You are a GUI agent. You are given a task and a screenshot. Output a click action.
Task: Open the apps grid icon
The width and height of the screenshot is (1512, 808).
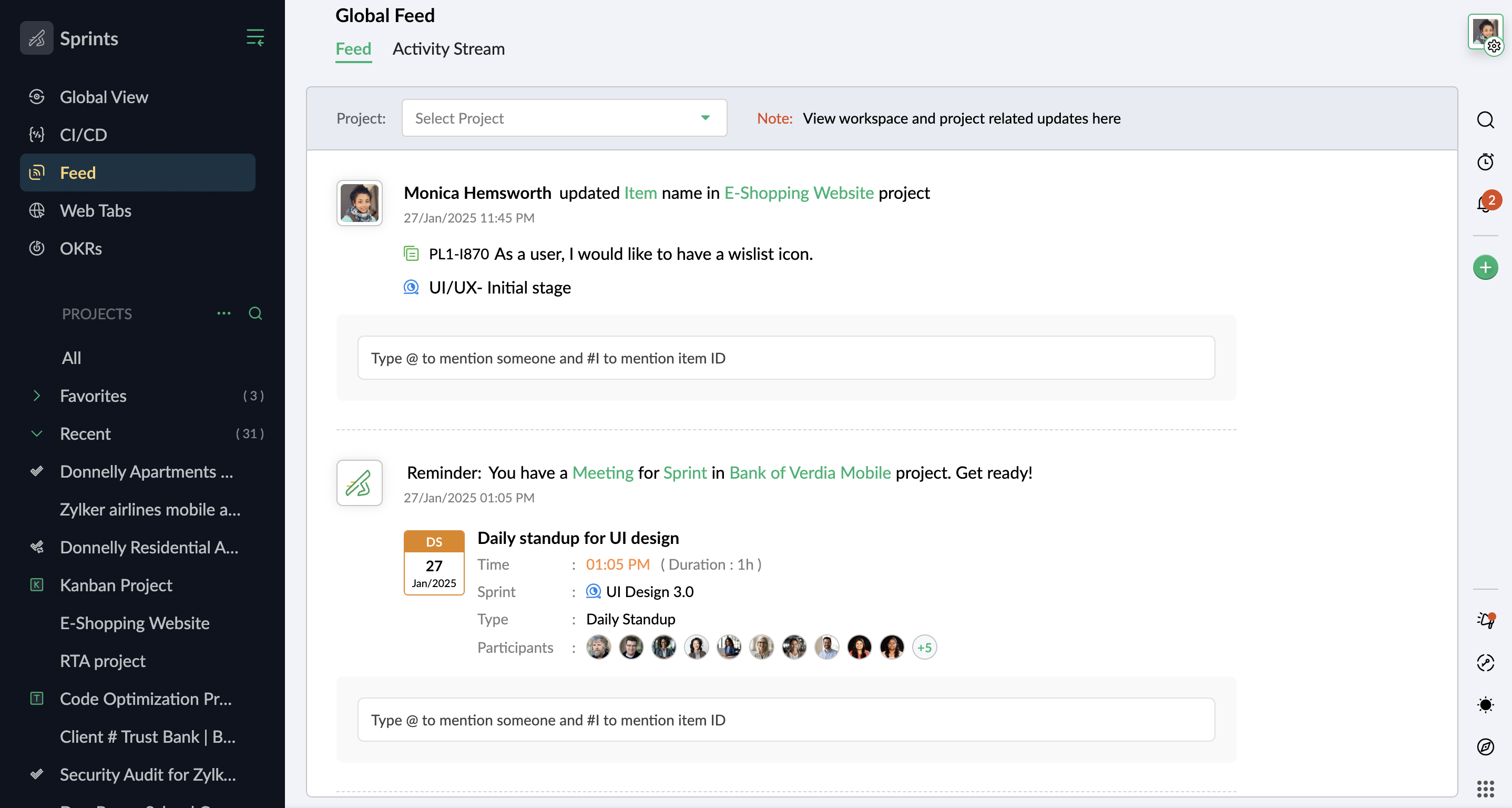pos(1485,789)
